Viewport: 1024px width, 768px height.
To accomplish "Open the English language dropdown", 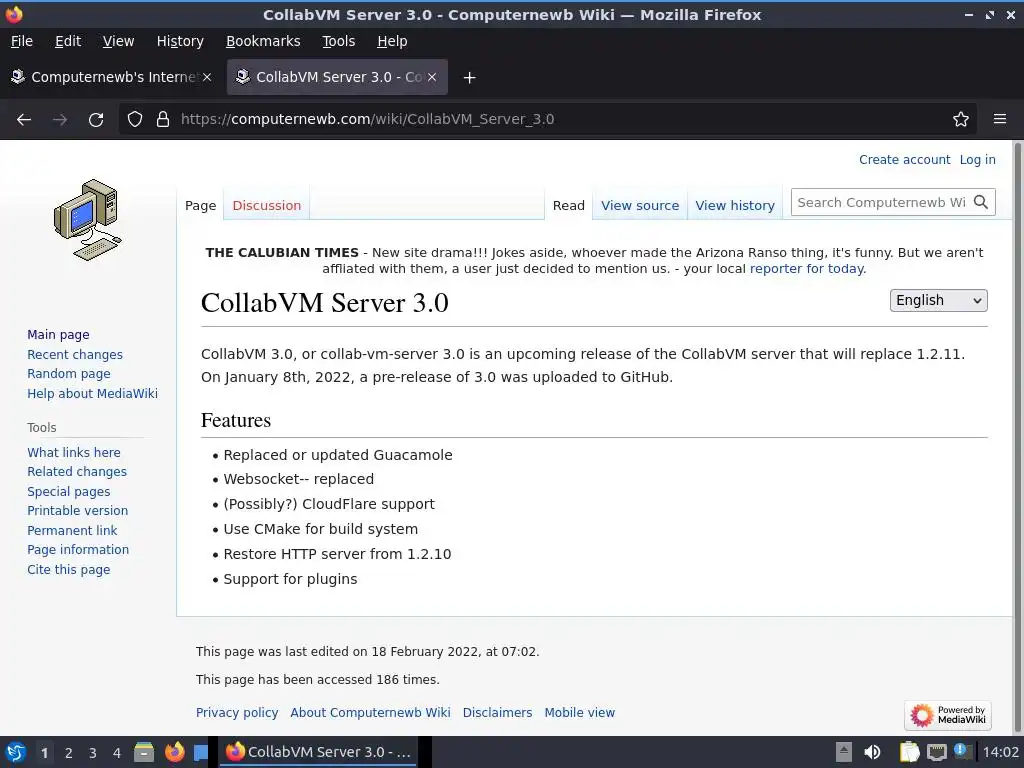I will [x=938, y=300].
